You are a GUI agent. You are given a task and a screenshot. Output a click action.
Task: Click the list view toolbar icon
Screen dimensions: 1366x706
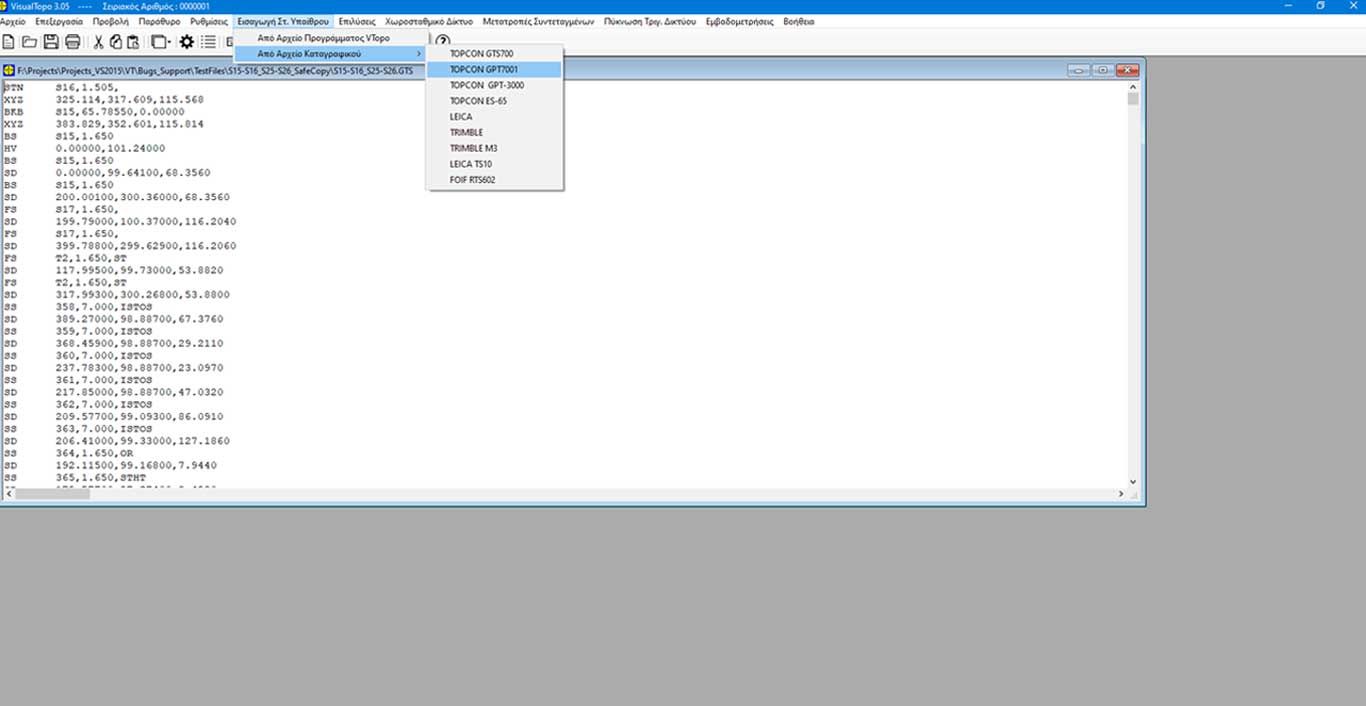pyautogui.click(x=208, y=42)
